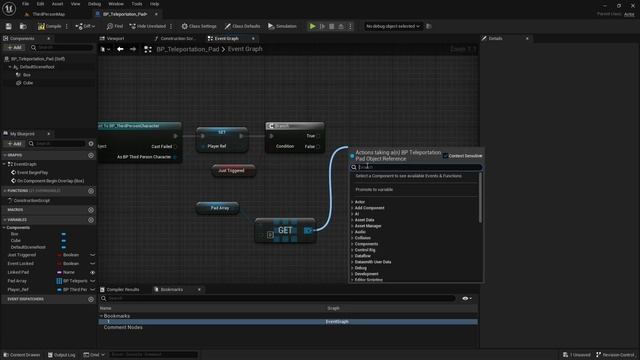The height and width of the screenshot is (360, 640).
Task: Expand the Actor category
Action: [353, 202]
